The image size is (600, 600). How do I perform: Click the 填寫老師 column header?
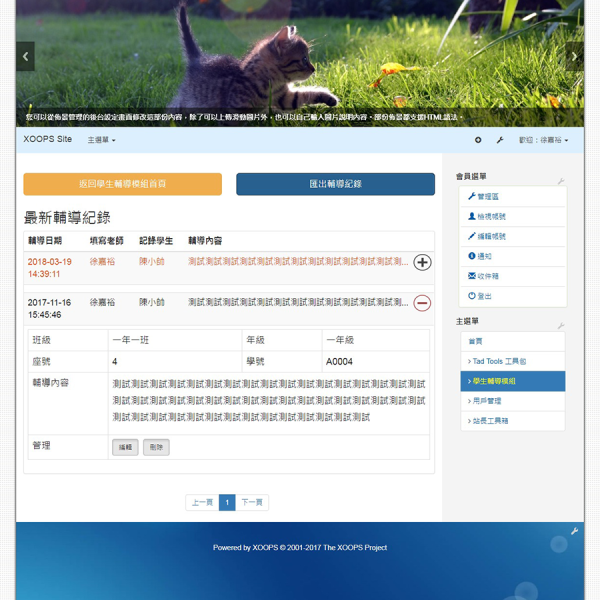coord(107,241)
